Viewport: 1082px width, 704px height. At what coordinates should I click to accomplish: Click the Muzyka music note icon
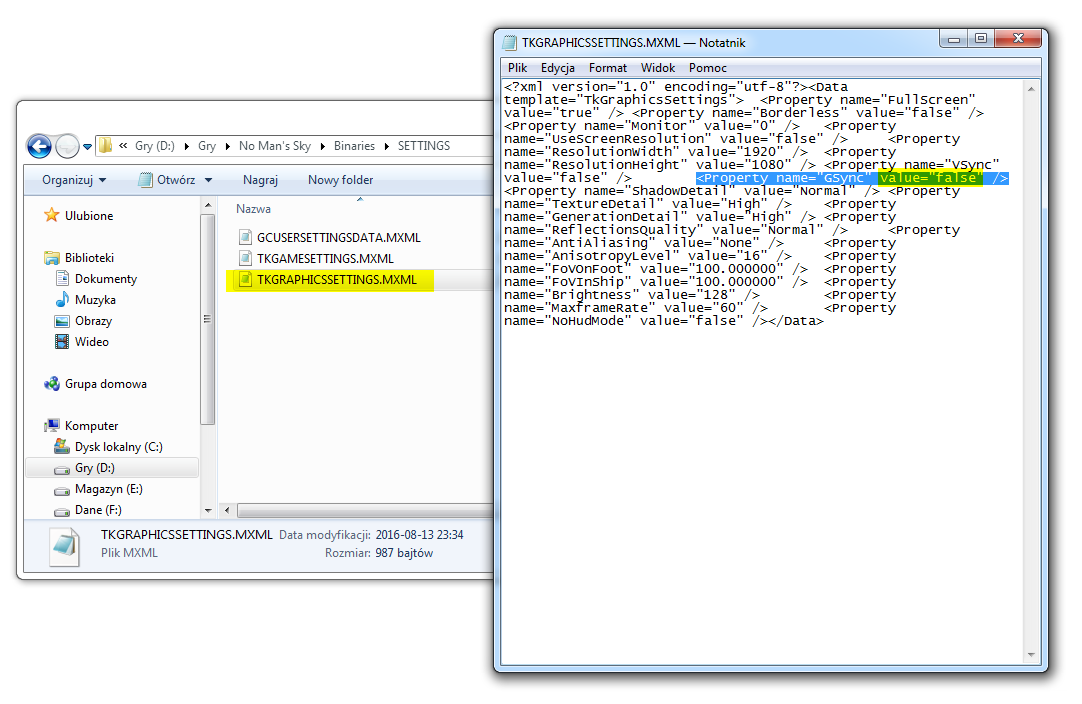(62, 300)
